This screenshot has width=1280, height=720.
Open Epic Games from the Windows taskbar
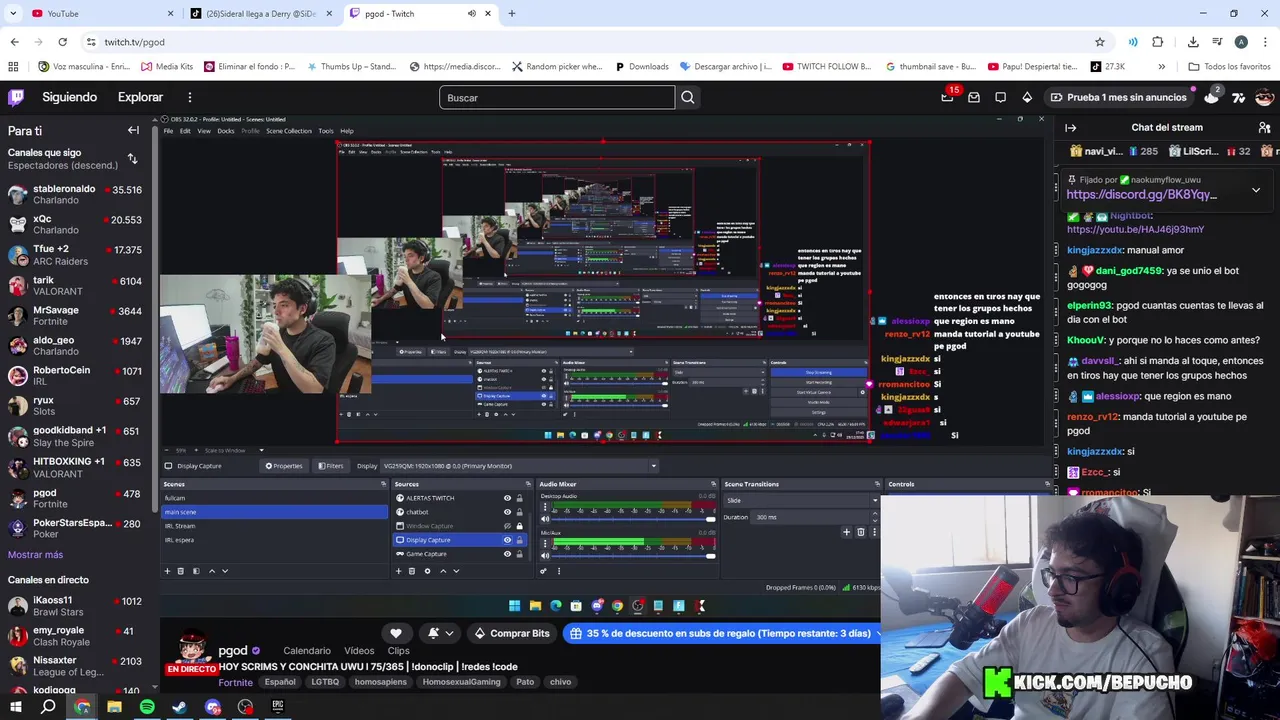pos(277,707)
